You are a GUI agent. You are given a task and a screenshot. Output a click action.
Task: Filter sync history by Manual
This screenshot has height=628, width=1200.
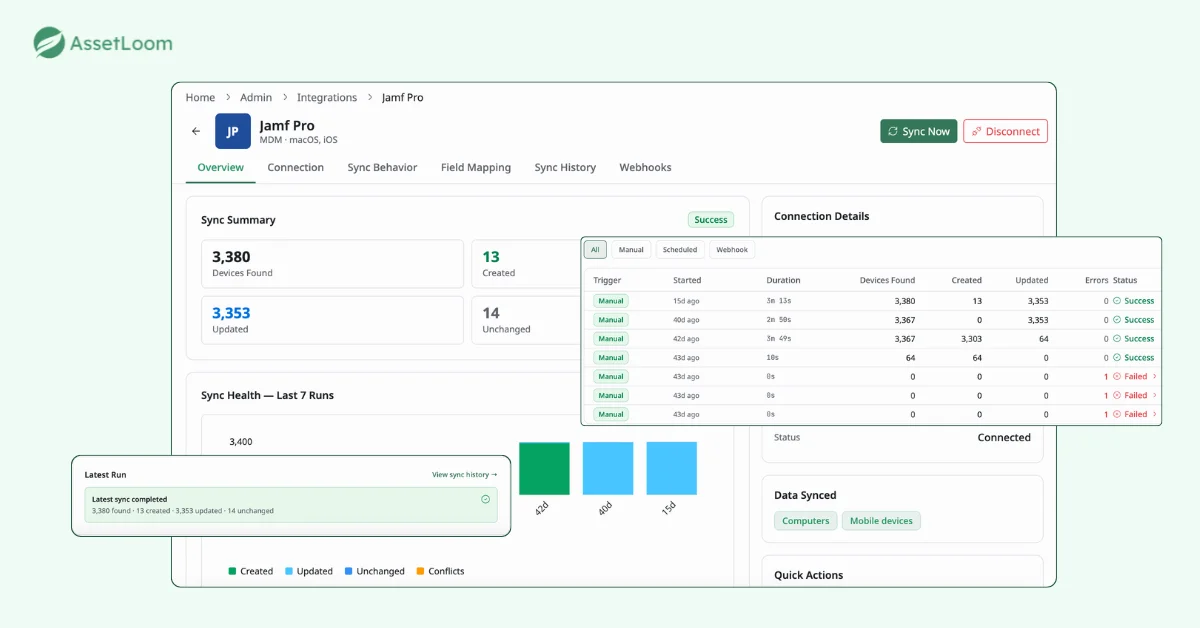(x=631, y=249)
